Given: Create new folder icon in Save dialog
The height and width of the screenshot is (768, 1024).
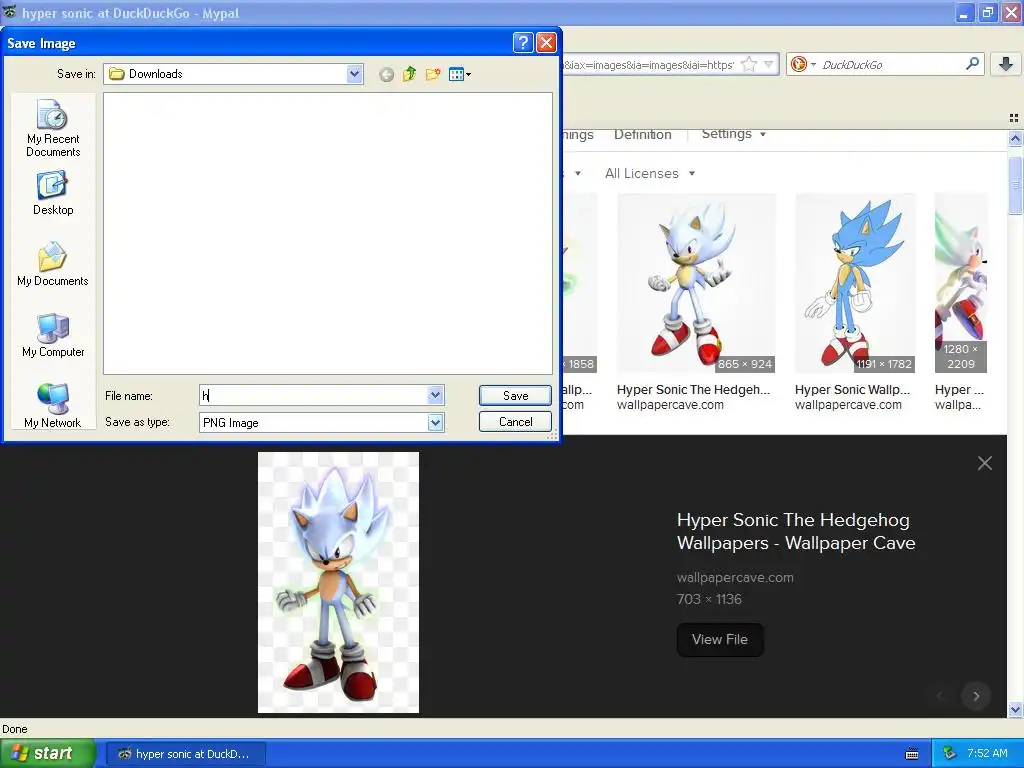Looking at the screenshot, I should coord(432,74).
